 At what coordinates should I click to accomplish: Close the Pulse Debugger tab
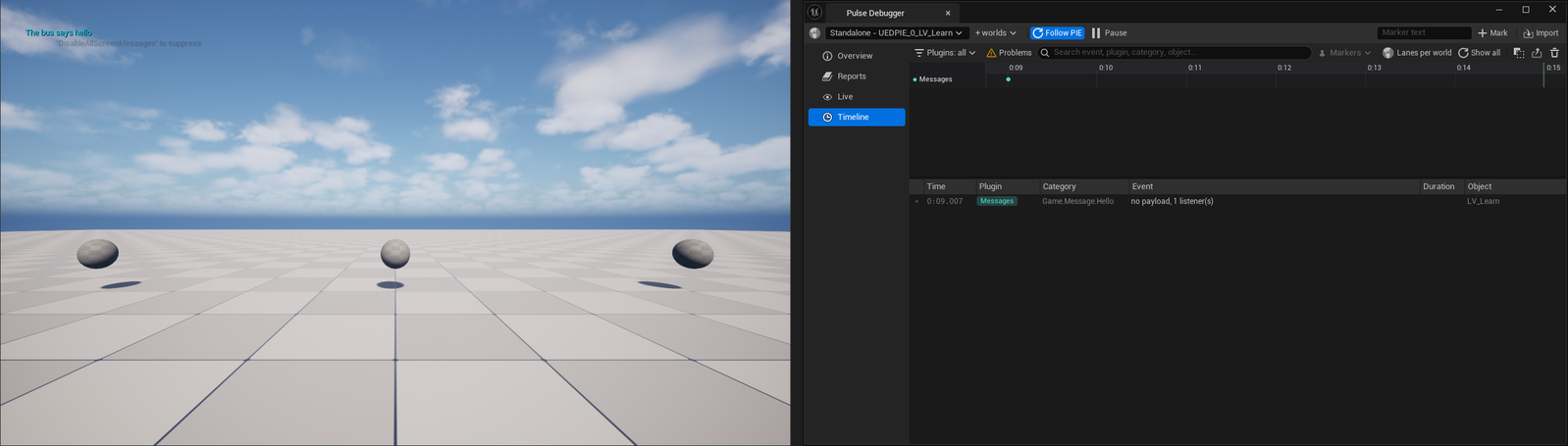click(948, 14)
